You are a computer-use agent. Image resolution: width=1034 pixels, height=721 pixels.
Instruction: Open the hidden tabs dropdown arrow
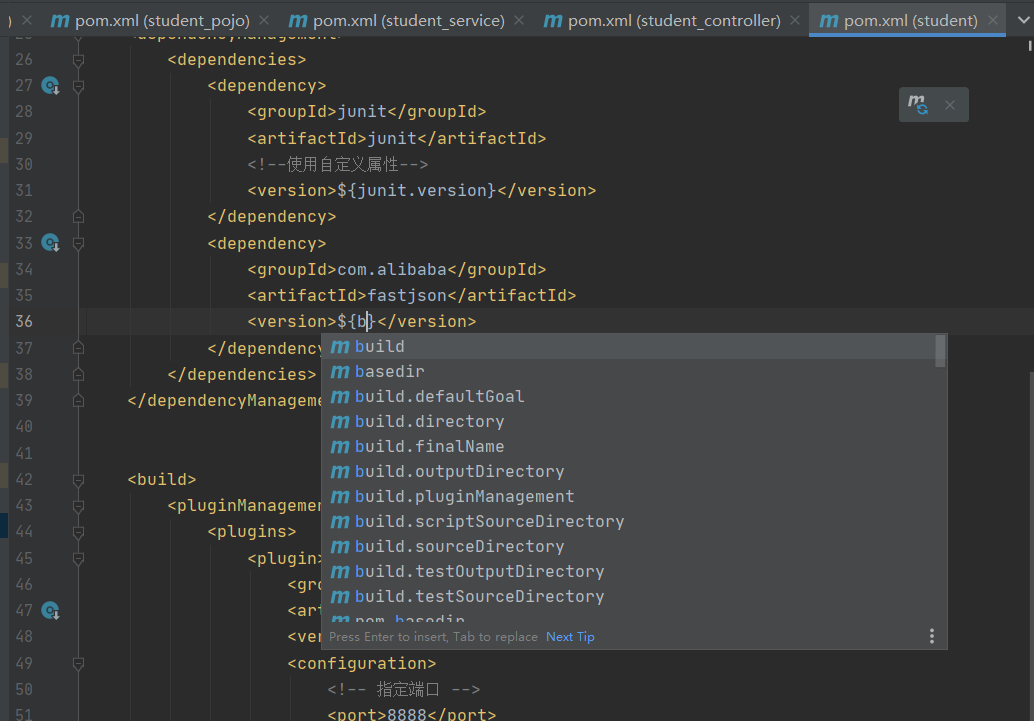(1023, 20)
